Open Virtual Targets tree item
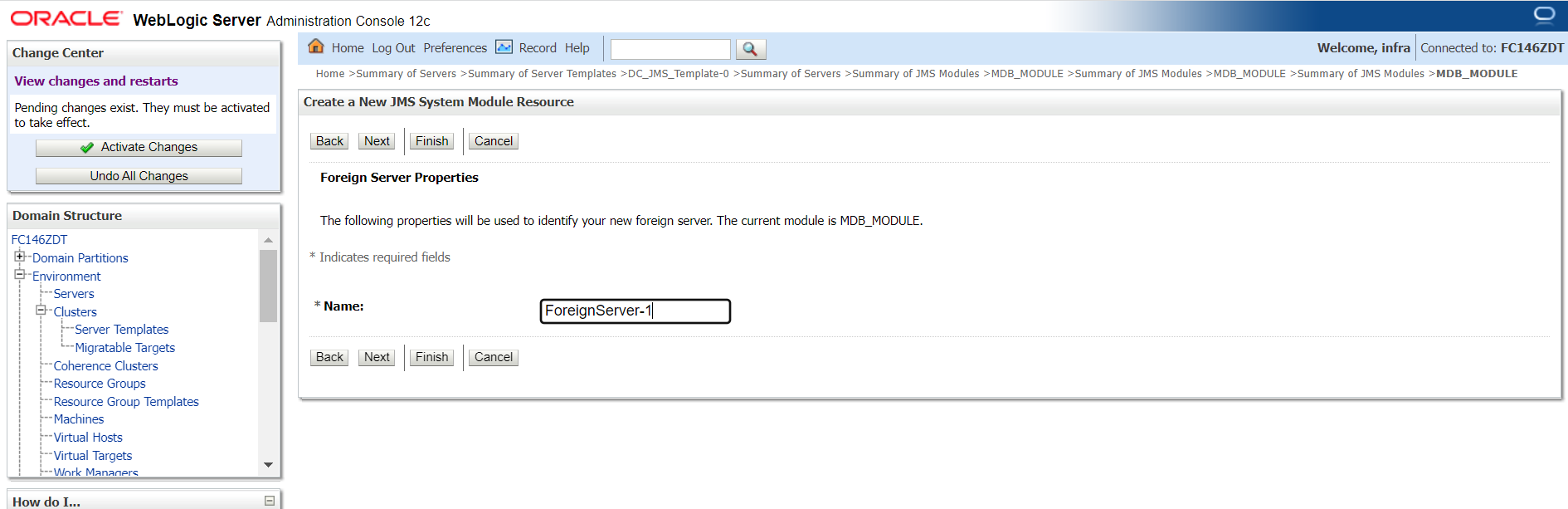 tap(93, 456)
